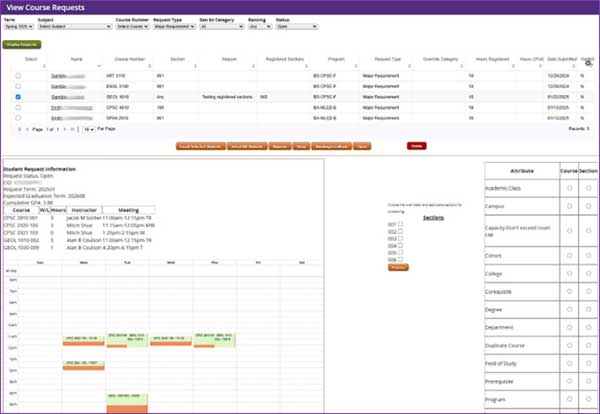
Task: Sort by the Request Type column arrows
Action: tap(409, 66)
